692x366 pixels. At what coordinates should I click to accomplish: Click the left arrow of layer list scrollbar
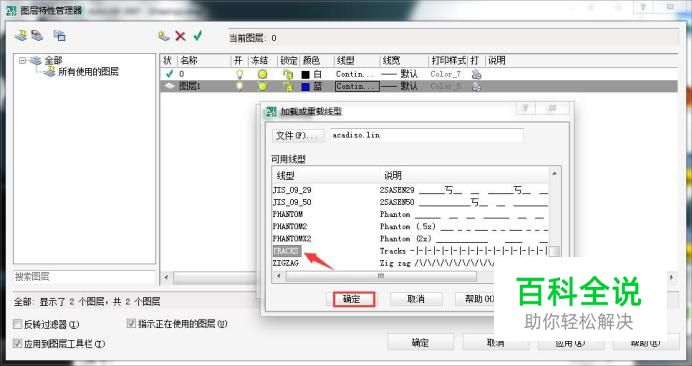point(166,278)
